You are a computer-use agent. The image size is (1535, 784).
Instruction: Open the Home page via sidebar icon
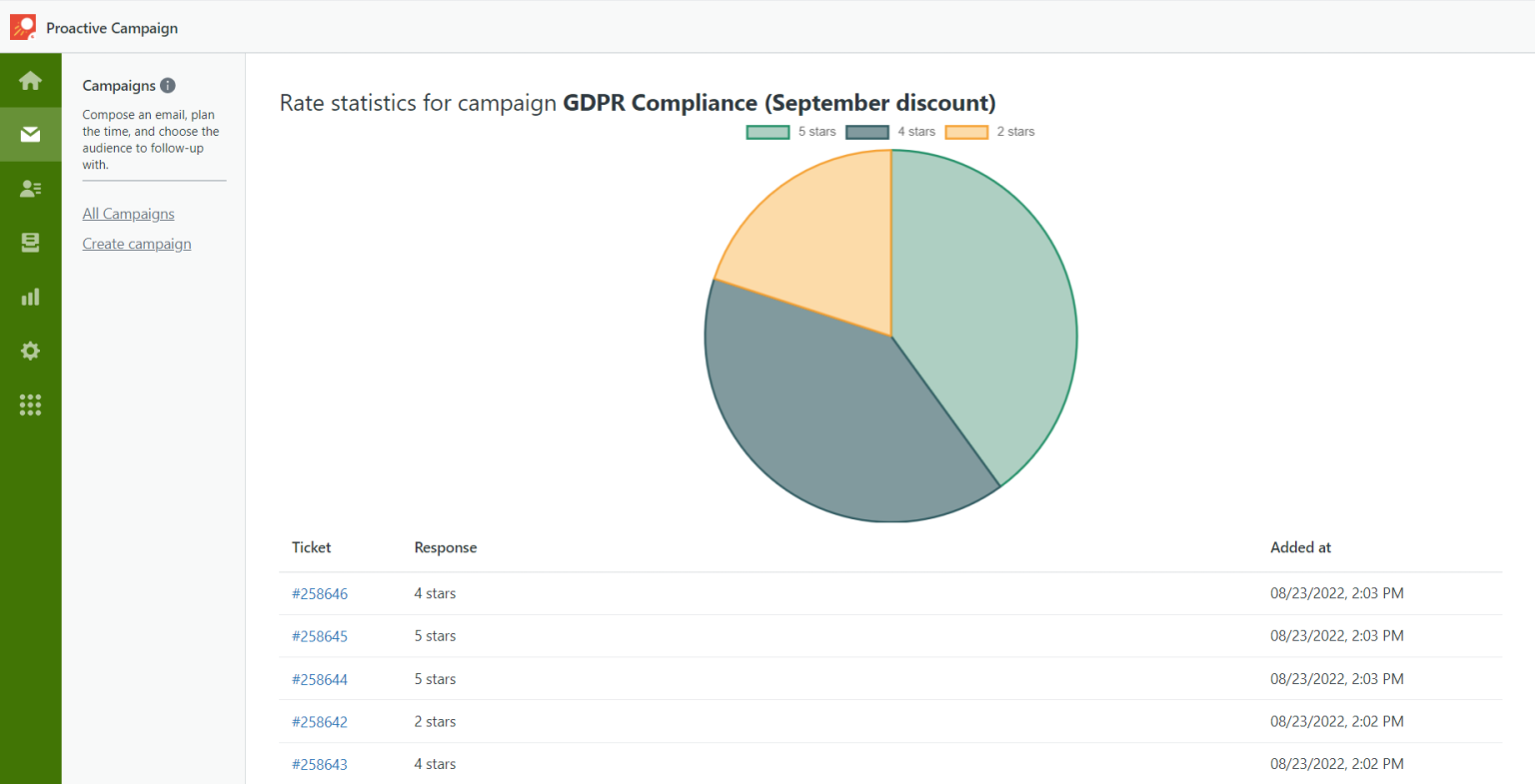(30, 80)
